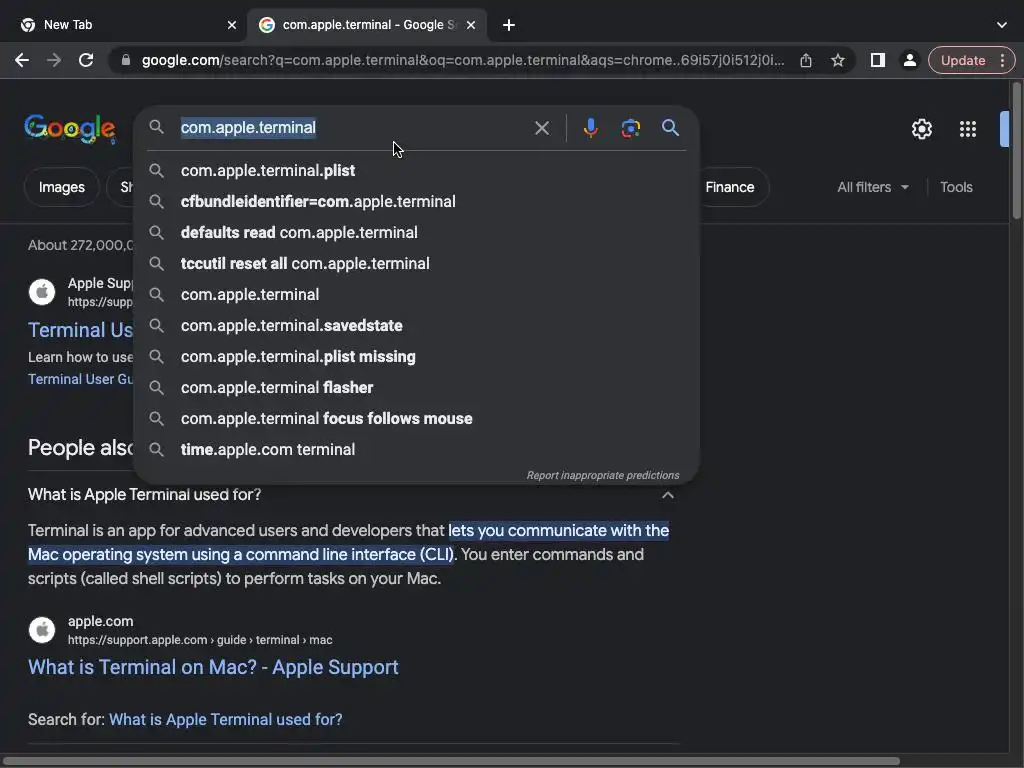Bookmark this page with the star icon
The height and width of the screenshot is (768, 1024).
838,60
